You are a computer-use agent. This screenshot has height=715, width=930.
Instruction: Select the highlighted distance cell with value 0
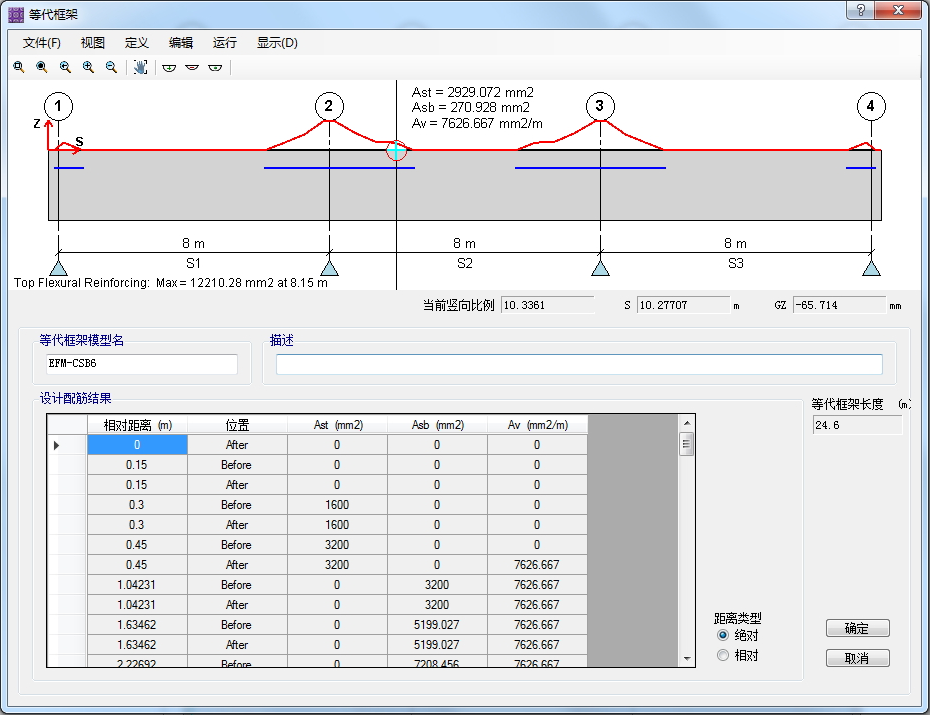click(x=138, y=445)
